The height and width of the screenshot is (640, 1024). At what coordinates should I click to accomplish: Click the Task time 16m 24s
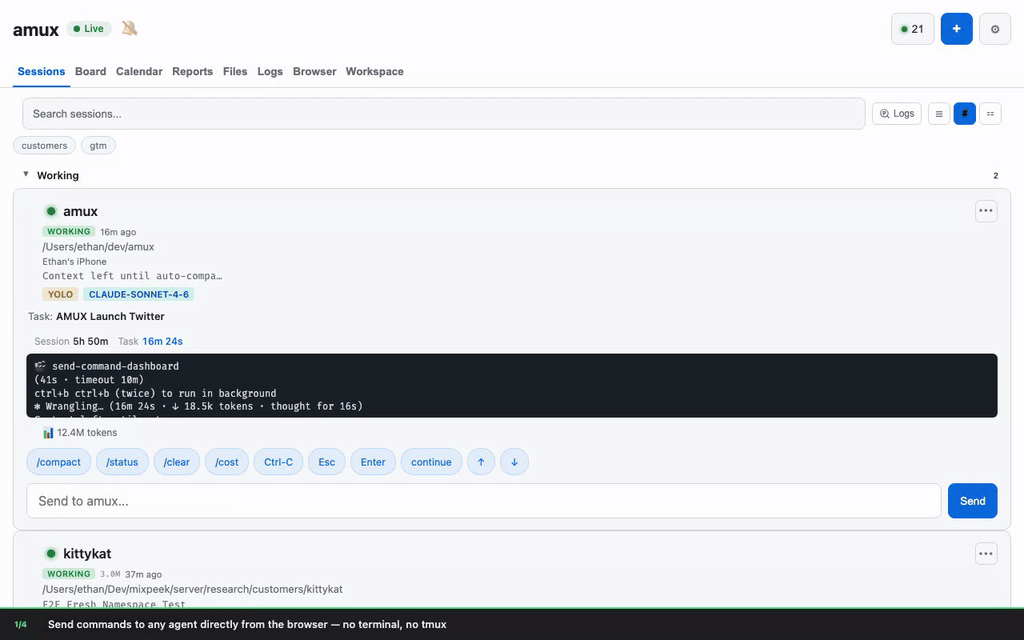163,341
